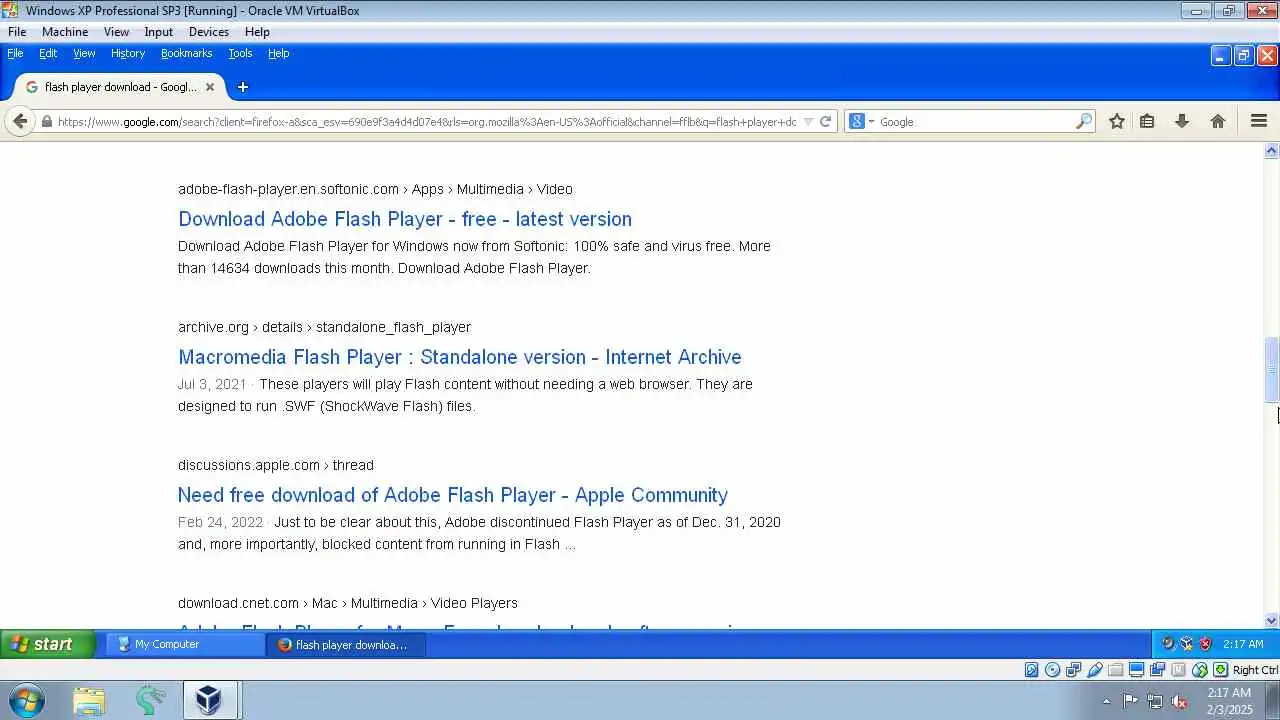1280x720 pixels.
Task: Click the Firefox URL address field
Action: coord(427,122)
